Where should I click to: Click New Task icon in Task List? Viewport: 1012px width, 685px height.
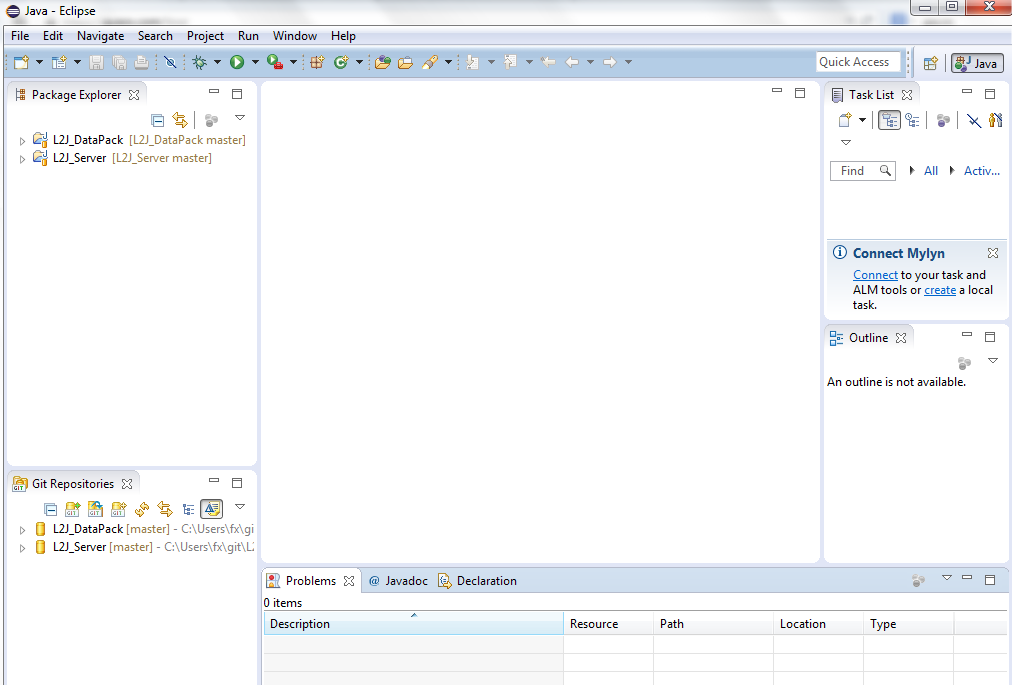[x=845, y=120]
